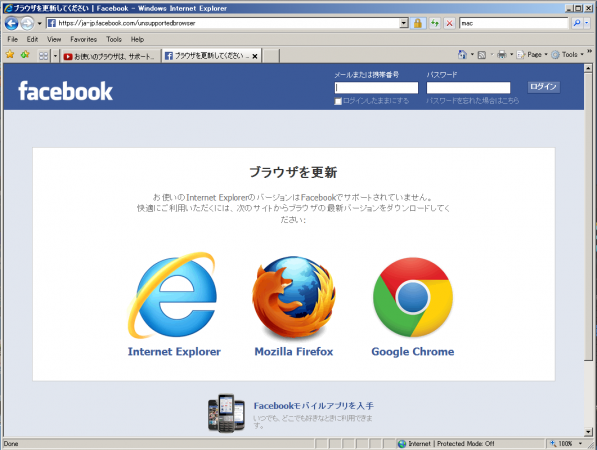Image resolution: width=597 pixels, height=450 pixels.
Task: Click the security lock icon
Action: click(418, 23)
